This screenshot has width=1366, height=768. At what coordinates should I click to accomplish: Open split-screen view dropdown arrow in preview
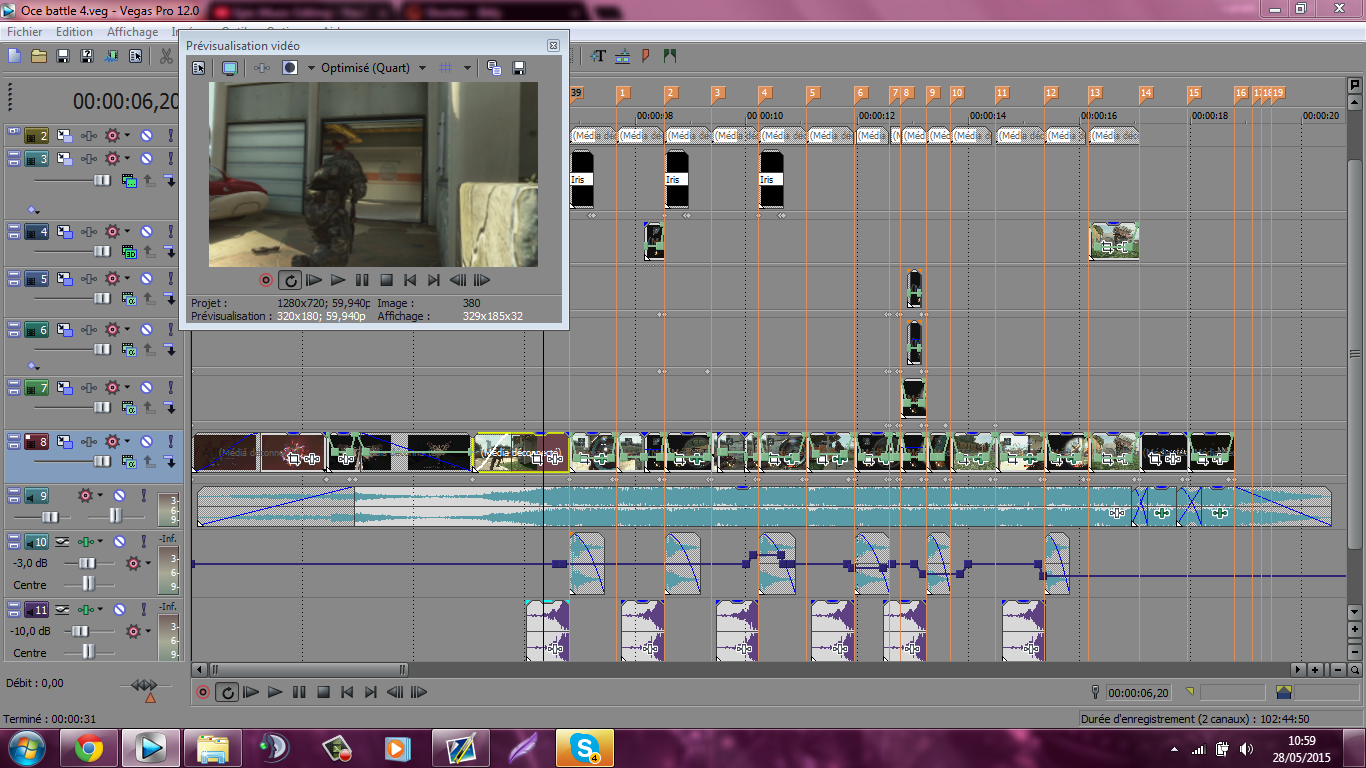tap(311, 68)
